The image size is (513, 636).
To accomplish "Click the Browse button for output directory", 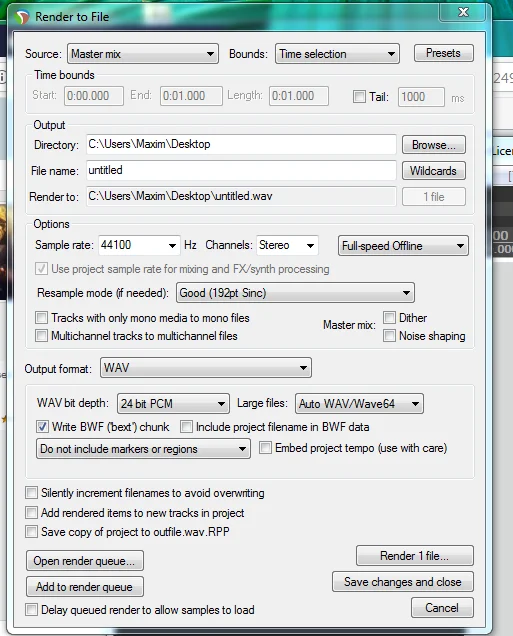I will point(434,145).
